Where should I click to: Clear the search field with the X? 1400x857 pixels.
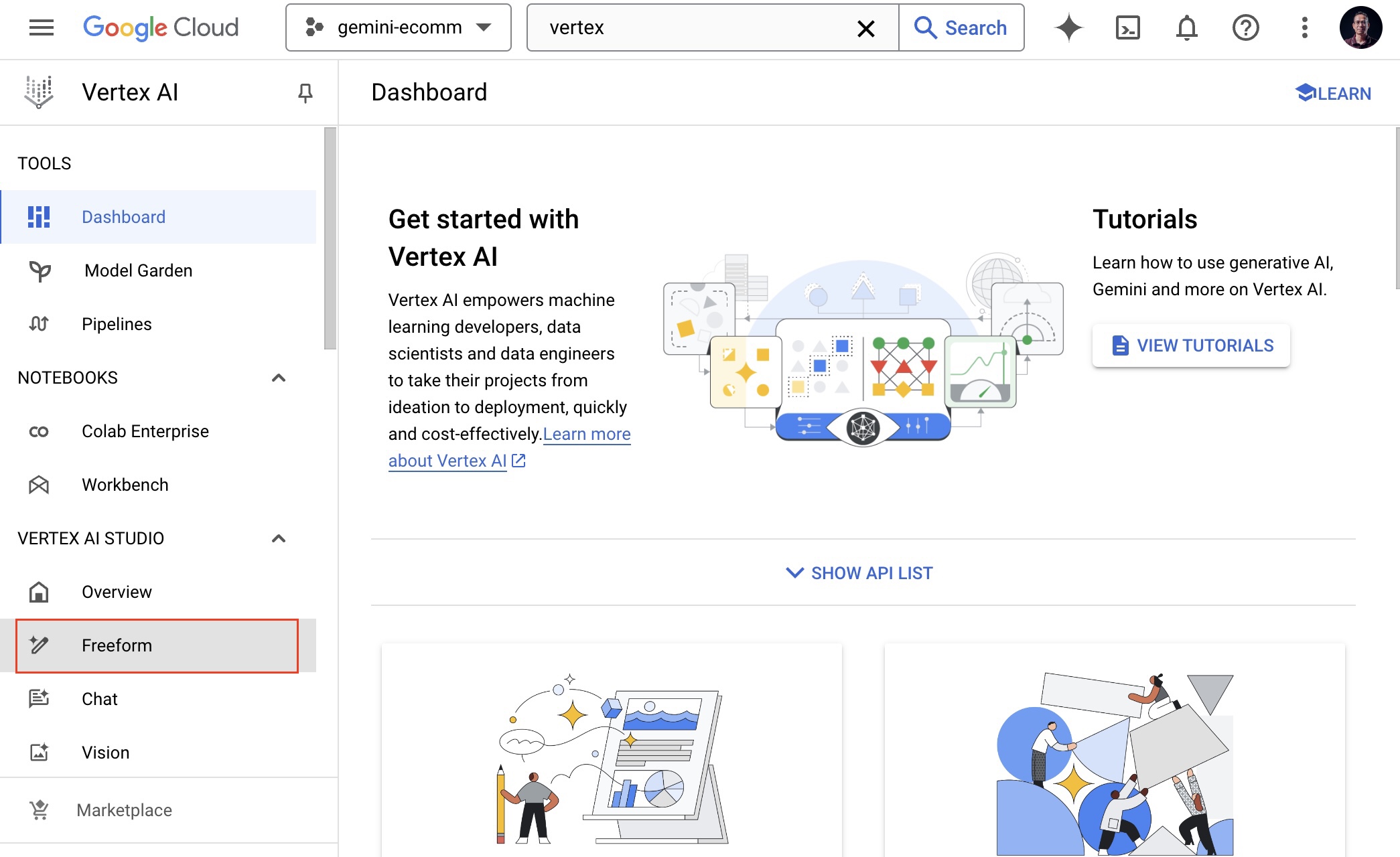point(866,28)
